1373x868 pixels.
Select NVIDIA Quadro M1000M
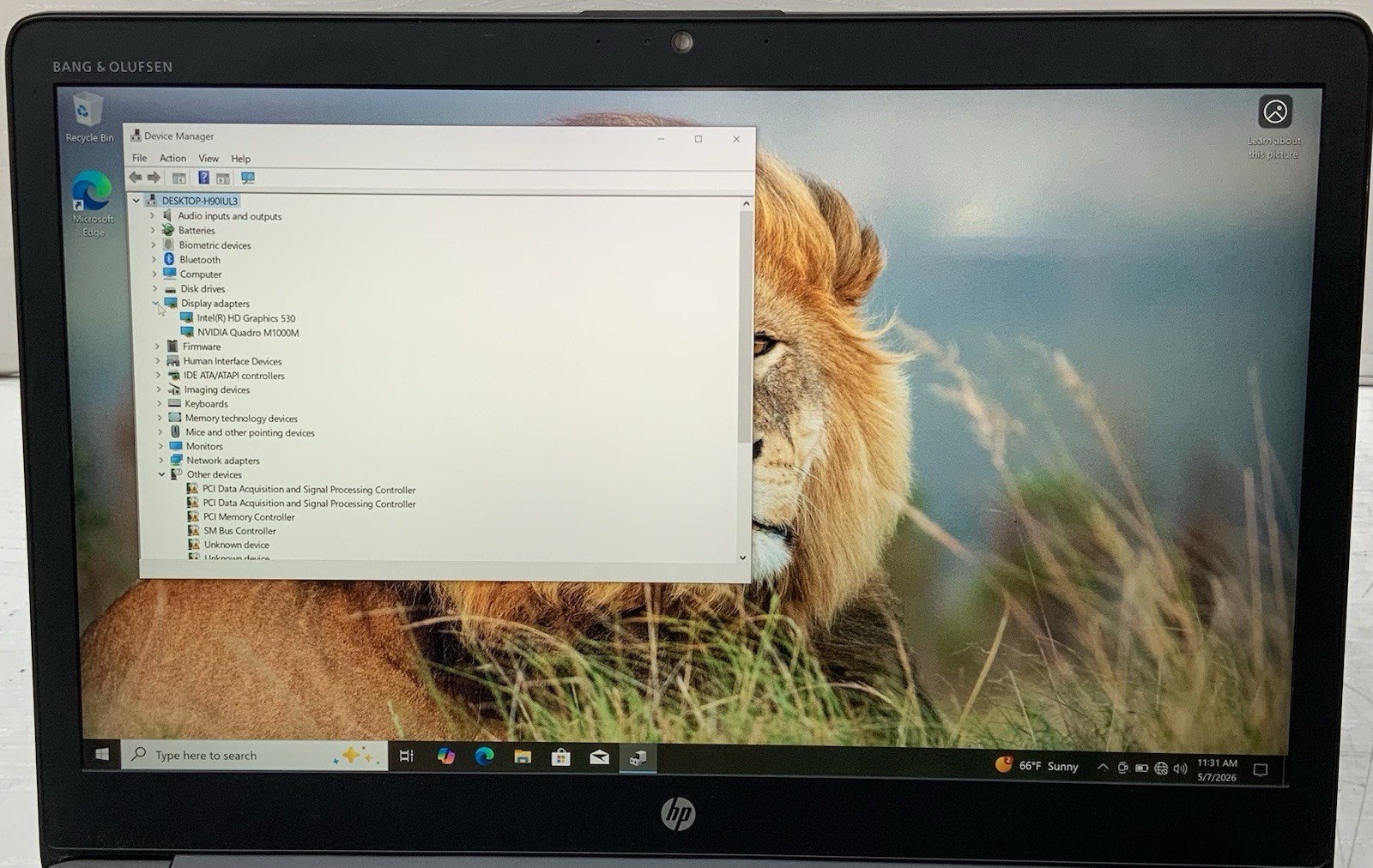click(248, 333)
